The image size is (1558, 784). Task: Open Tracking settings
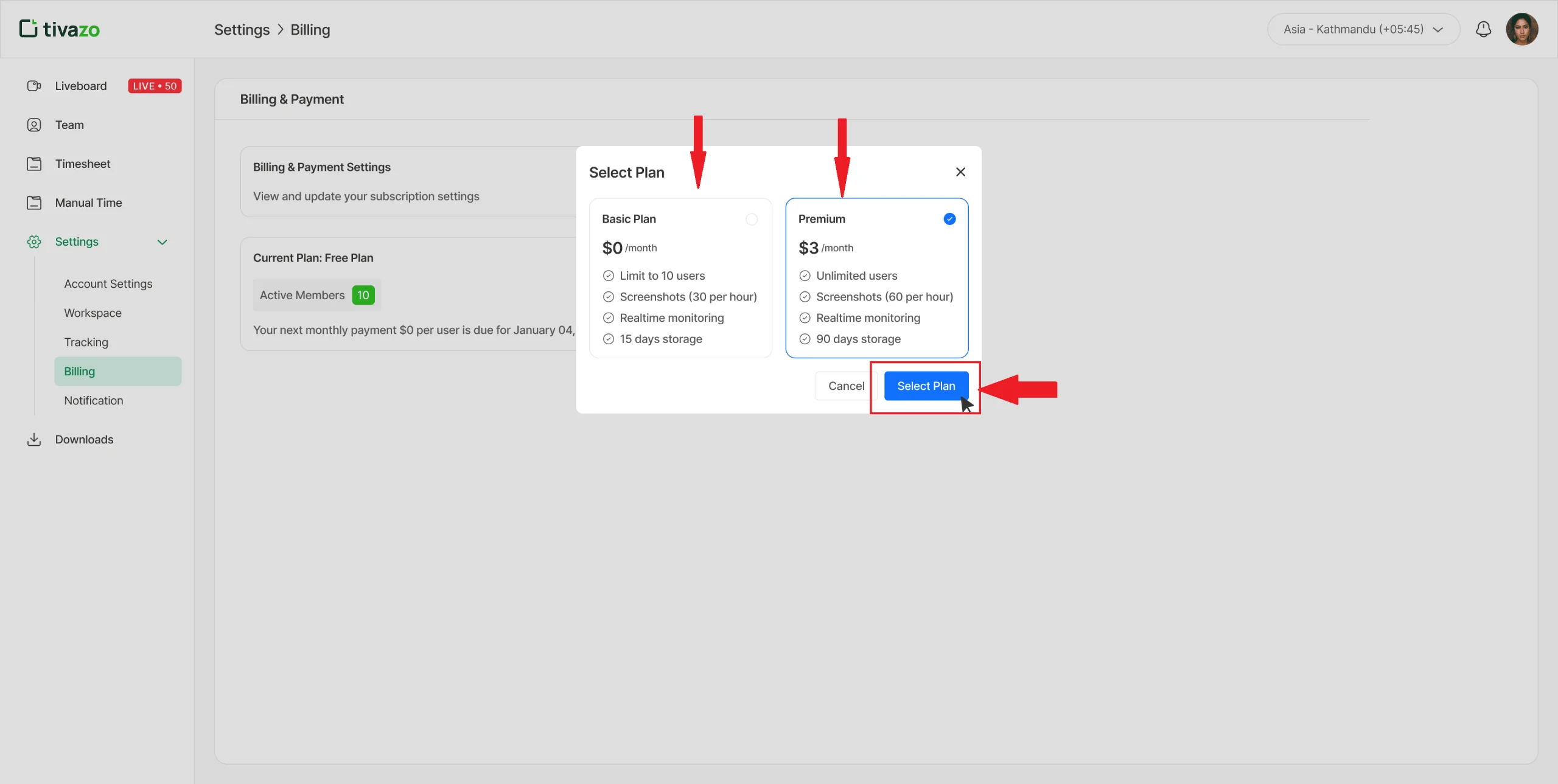click(86, 342)
